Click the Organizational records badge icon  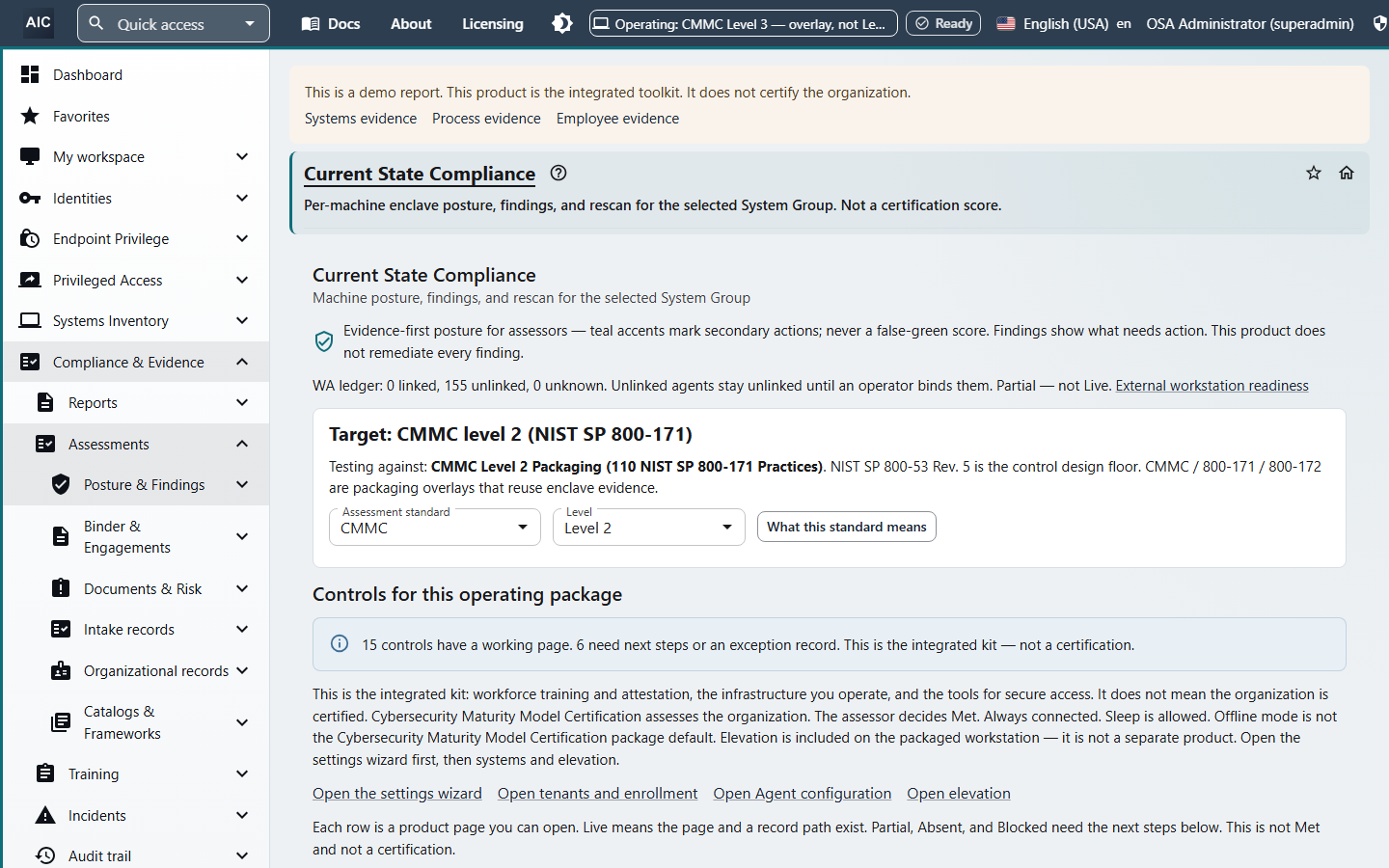(61, 670)
